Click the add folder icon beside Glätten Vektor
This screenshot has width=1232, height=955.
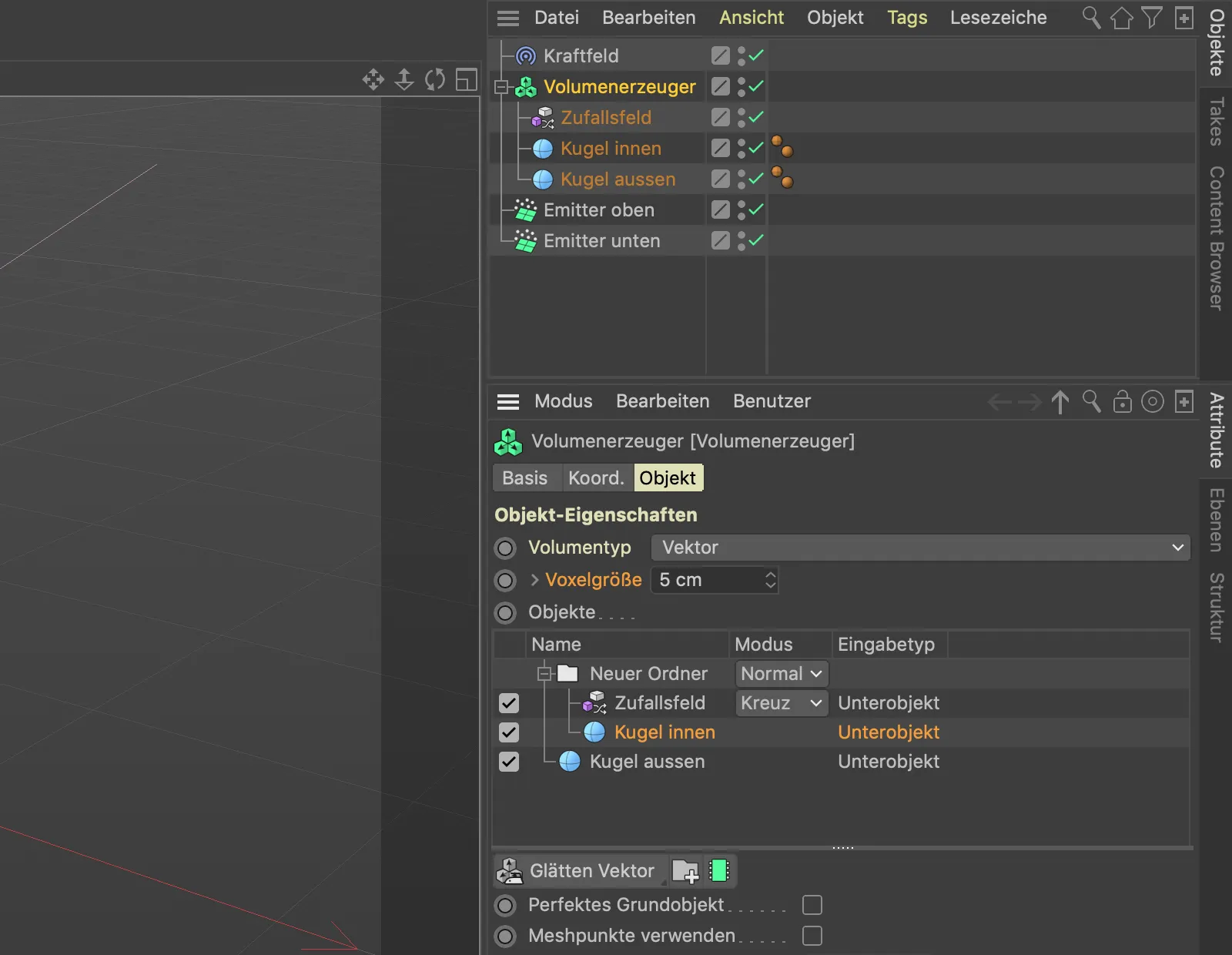[685, 871]
